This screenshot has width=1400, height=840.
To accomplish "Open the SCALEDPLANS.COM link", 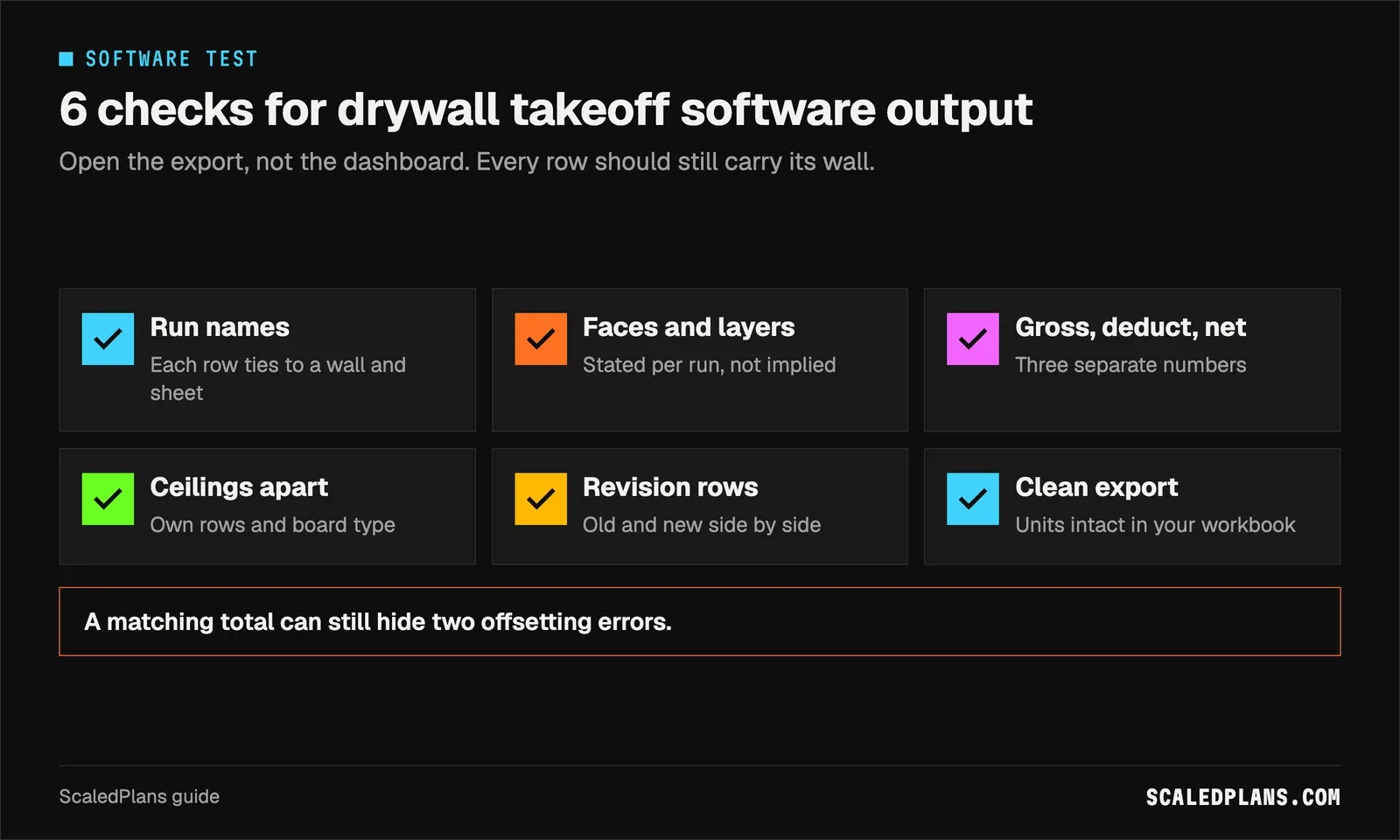I will point(1242,797).
